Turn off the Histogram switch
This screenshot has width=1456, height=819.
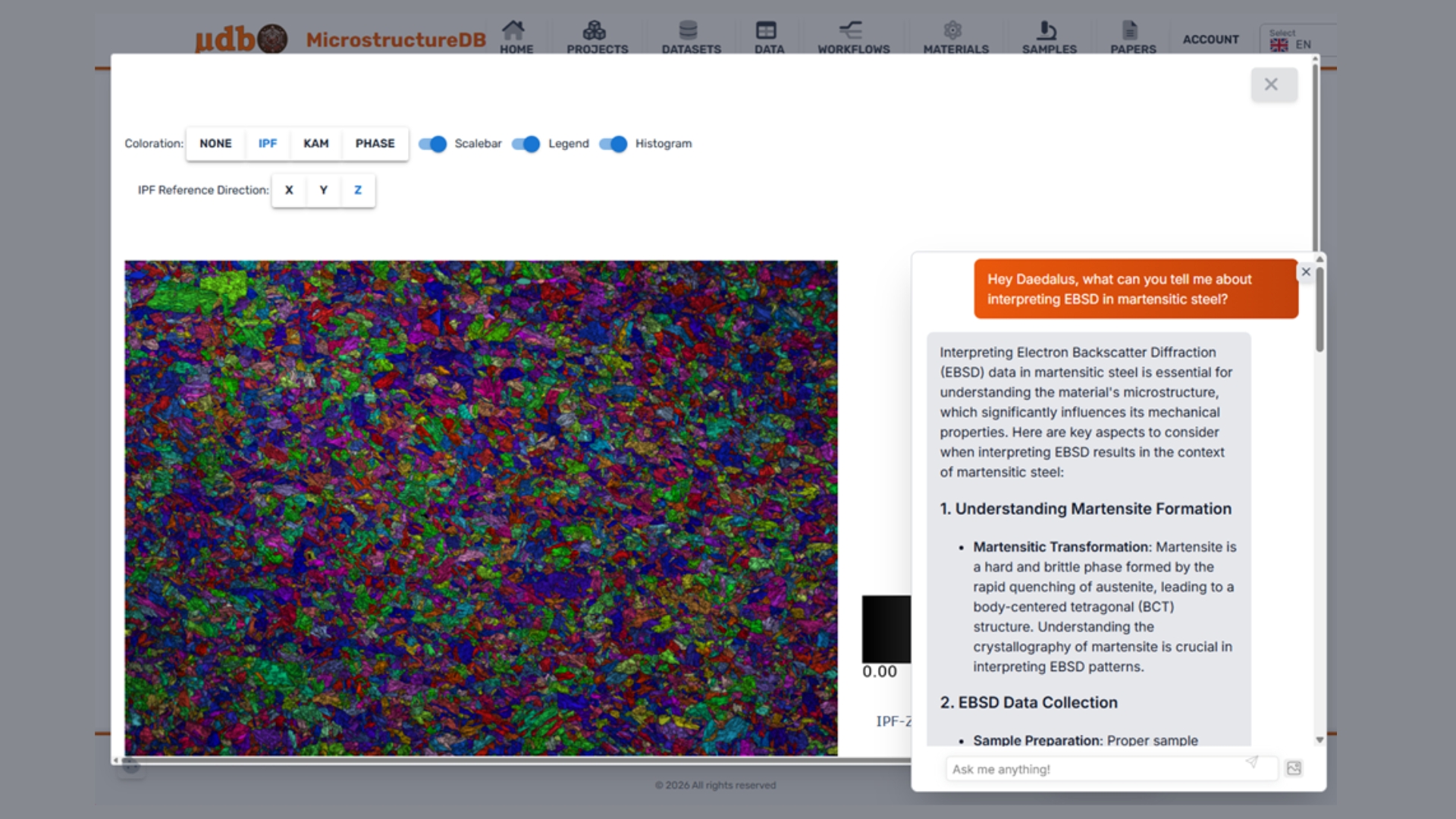pos(613,144)
